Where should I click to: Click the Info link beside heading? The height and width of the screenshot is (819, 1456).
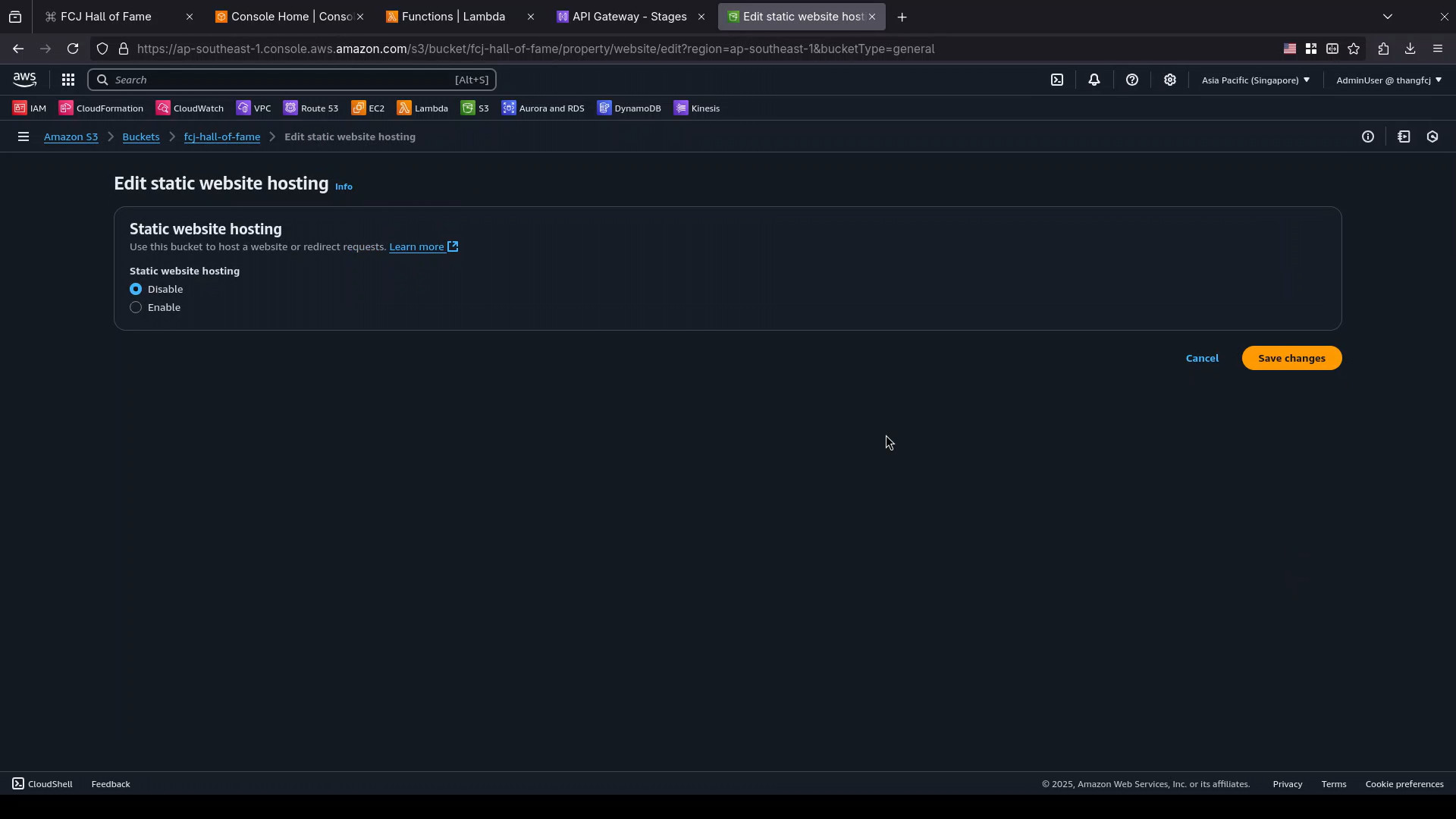pyautogui.click(x=344, y=187)
